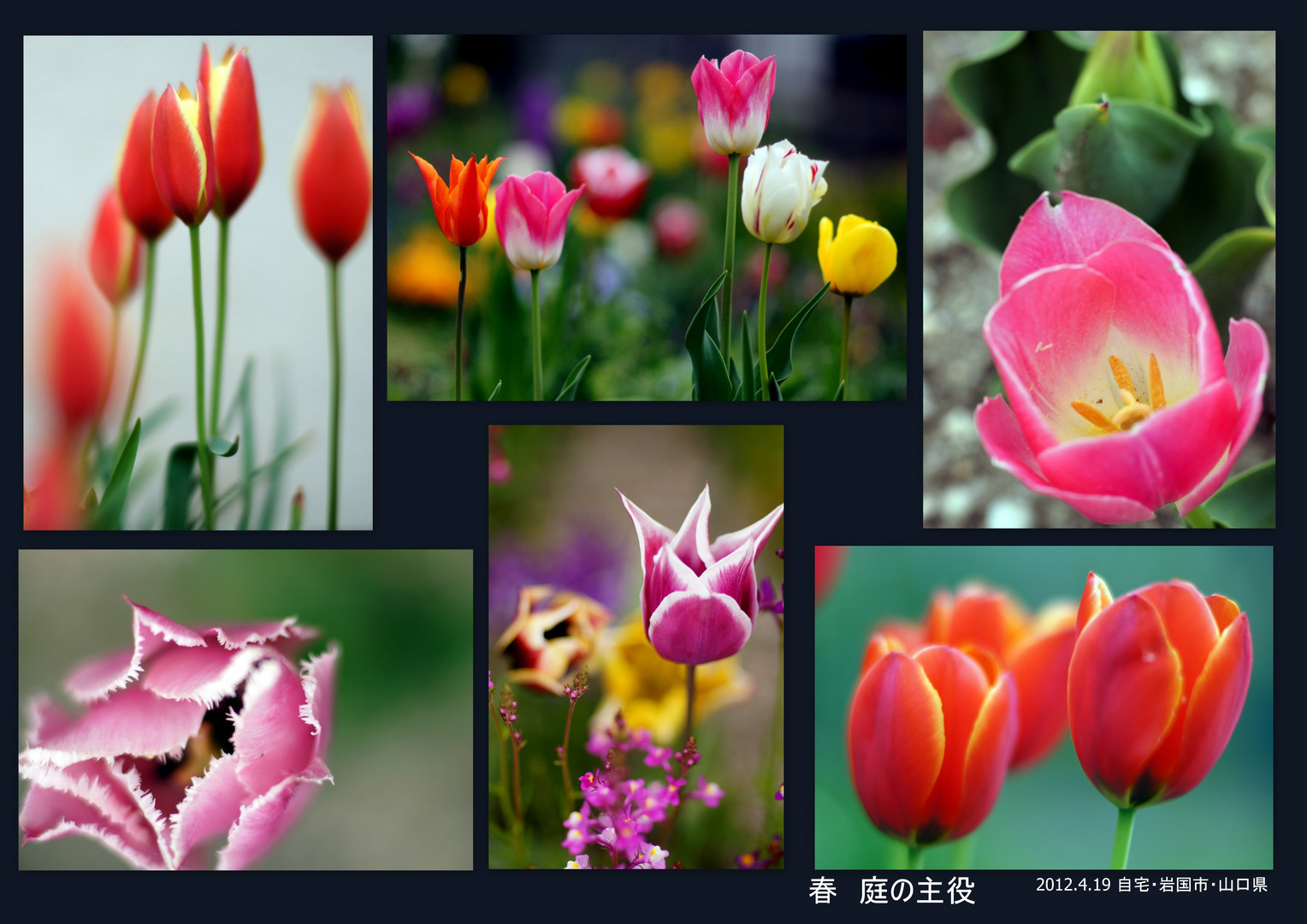Select the two orange-red tulips photo

click(x=1043, y=707)
